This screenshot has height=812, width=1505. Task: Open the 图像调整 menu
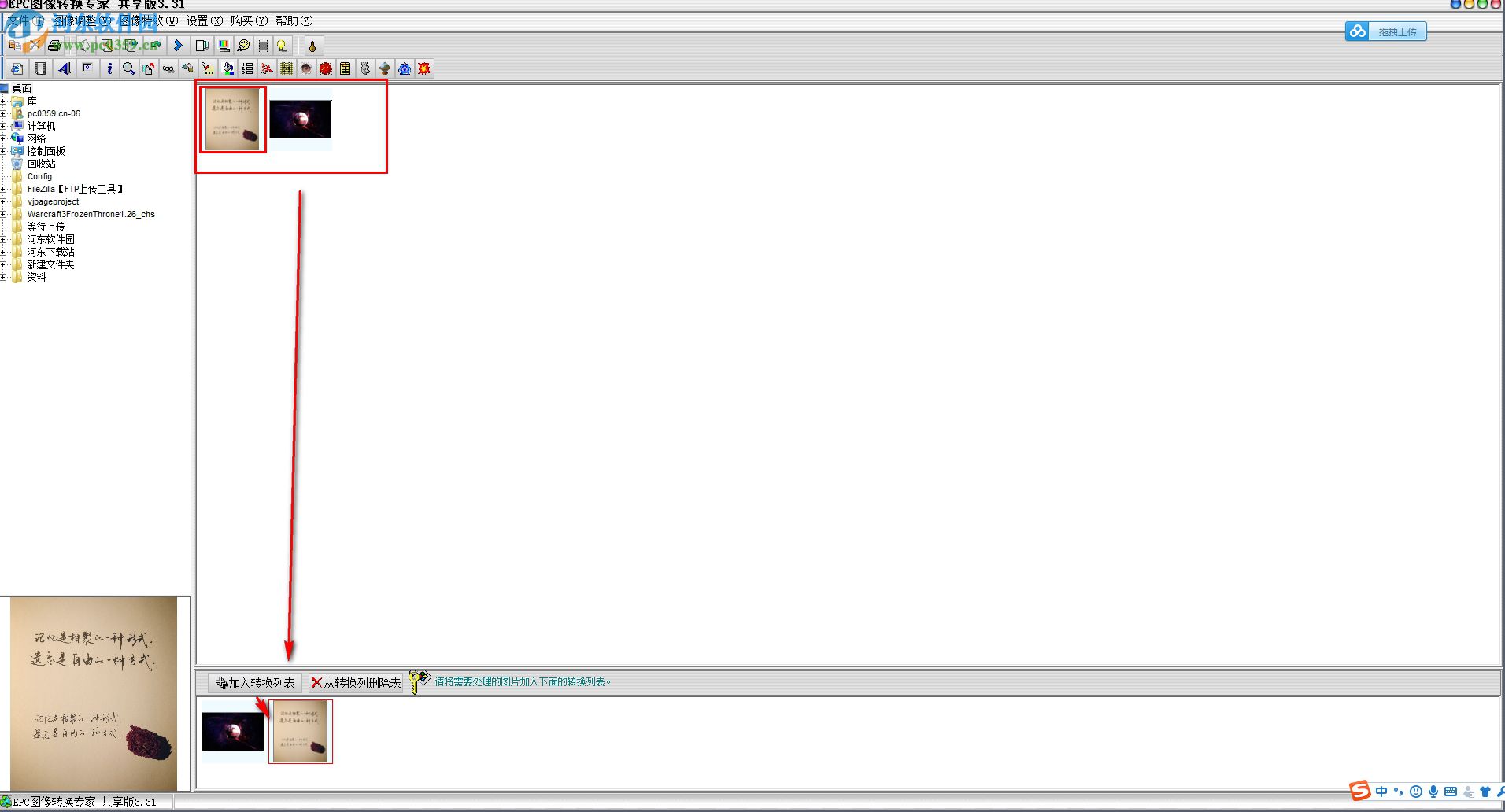[x=83, y=20]
